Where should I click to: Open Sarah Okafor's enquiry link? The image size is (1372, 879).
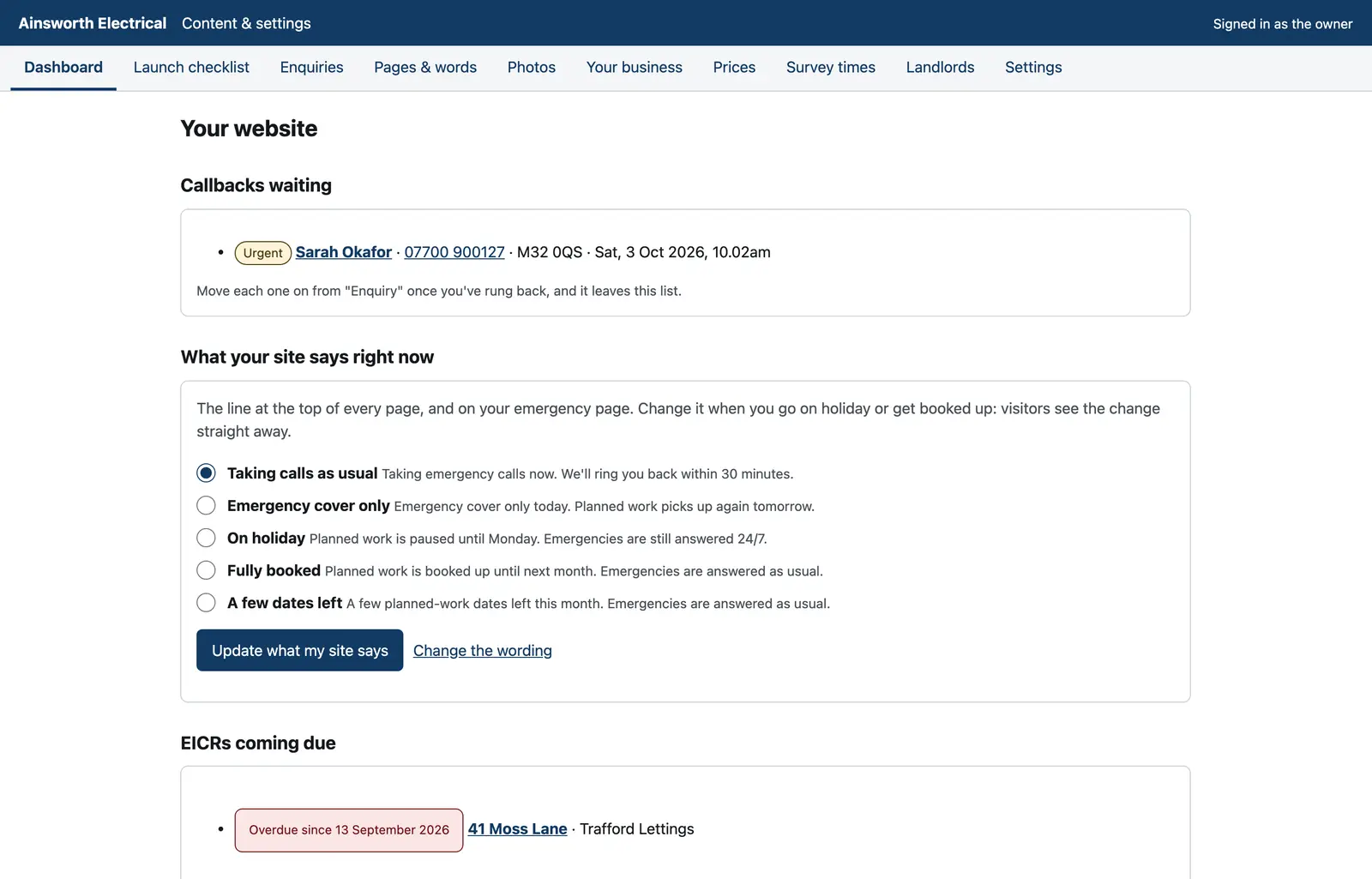pyautogui.click(x=344, y=252)
